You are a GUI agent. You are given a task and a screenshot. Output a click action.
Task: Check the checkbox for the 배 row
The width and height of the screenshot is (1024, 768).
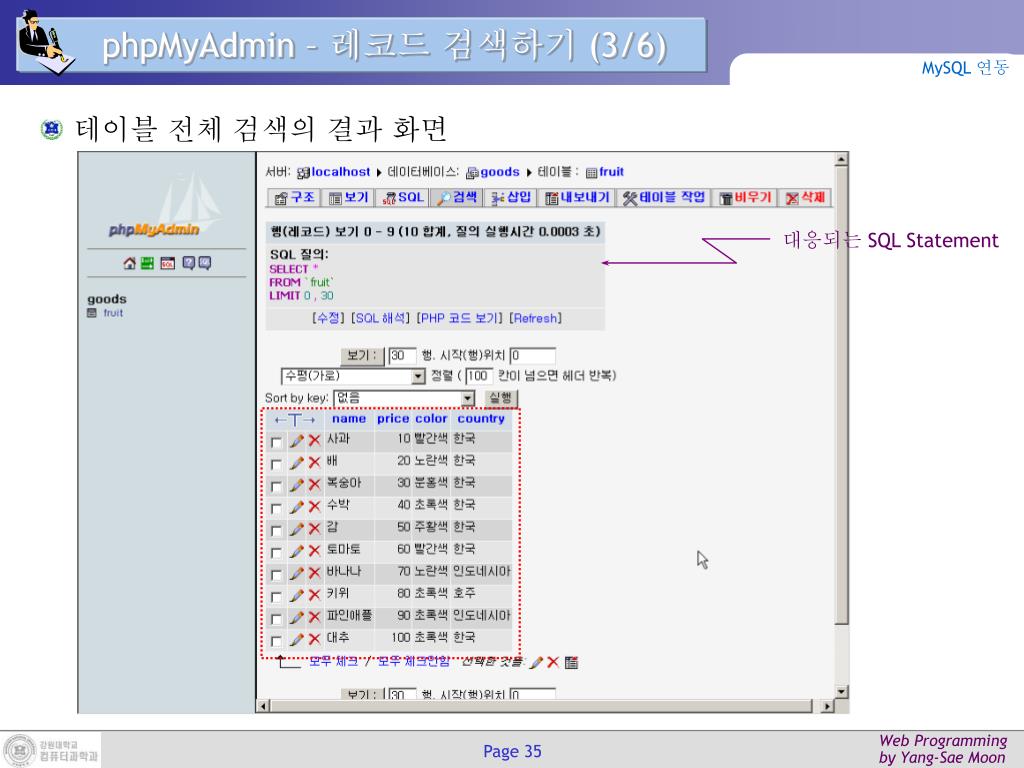click(x=276, y=465)
